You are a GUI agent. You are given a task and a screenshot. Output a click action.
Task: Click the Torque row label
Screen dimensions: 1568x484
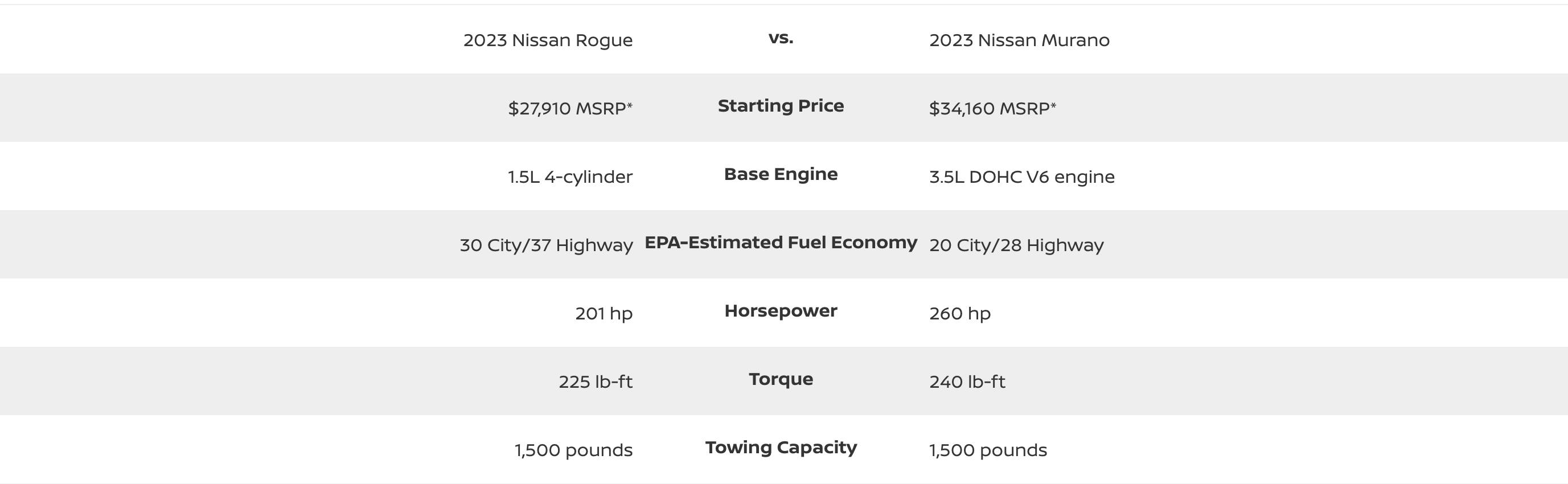(x=781, y=379)
